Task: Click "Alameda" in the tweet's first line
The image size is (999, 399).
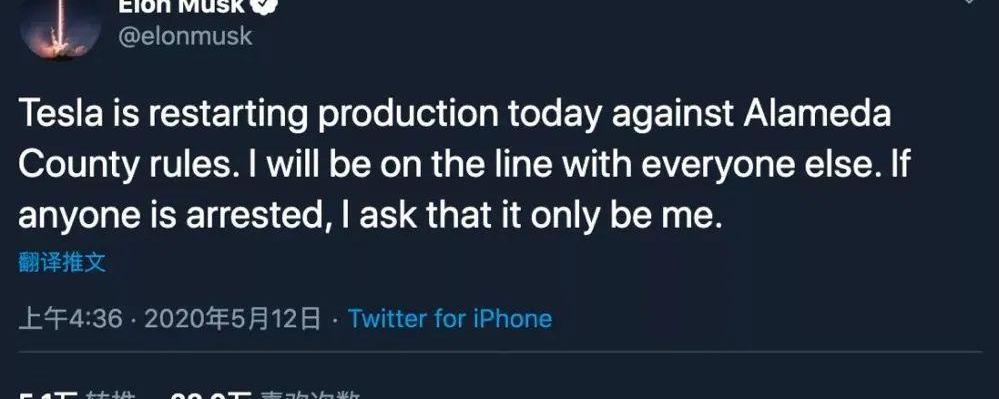Action: tap(817, 114)
